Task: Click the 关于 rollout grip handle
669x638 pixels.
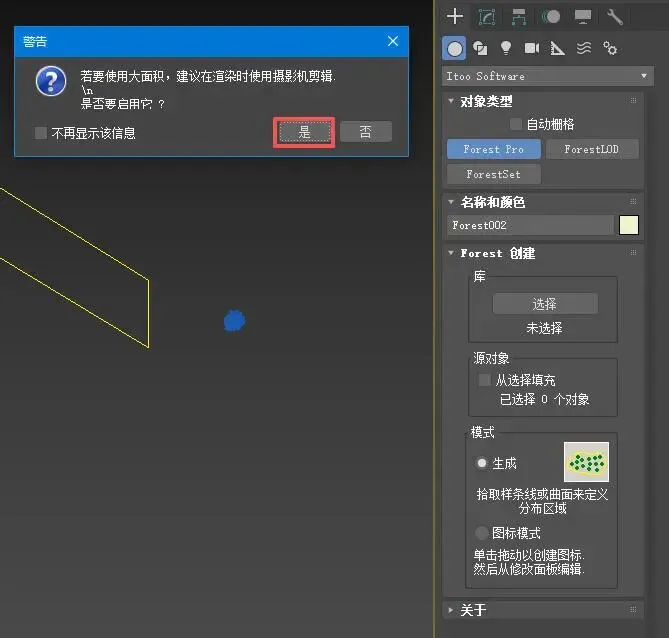Action: [633, 609]
